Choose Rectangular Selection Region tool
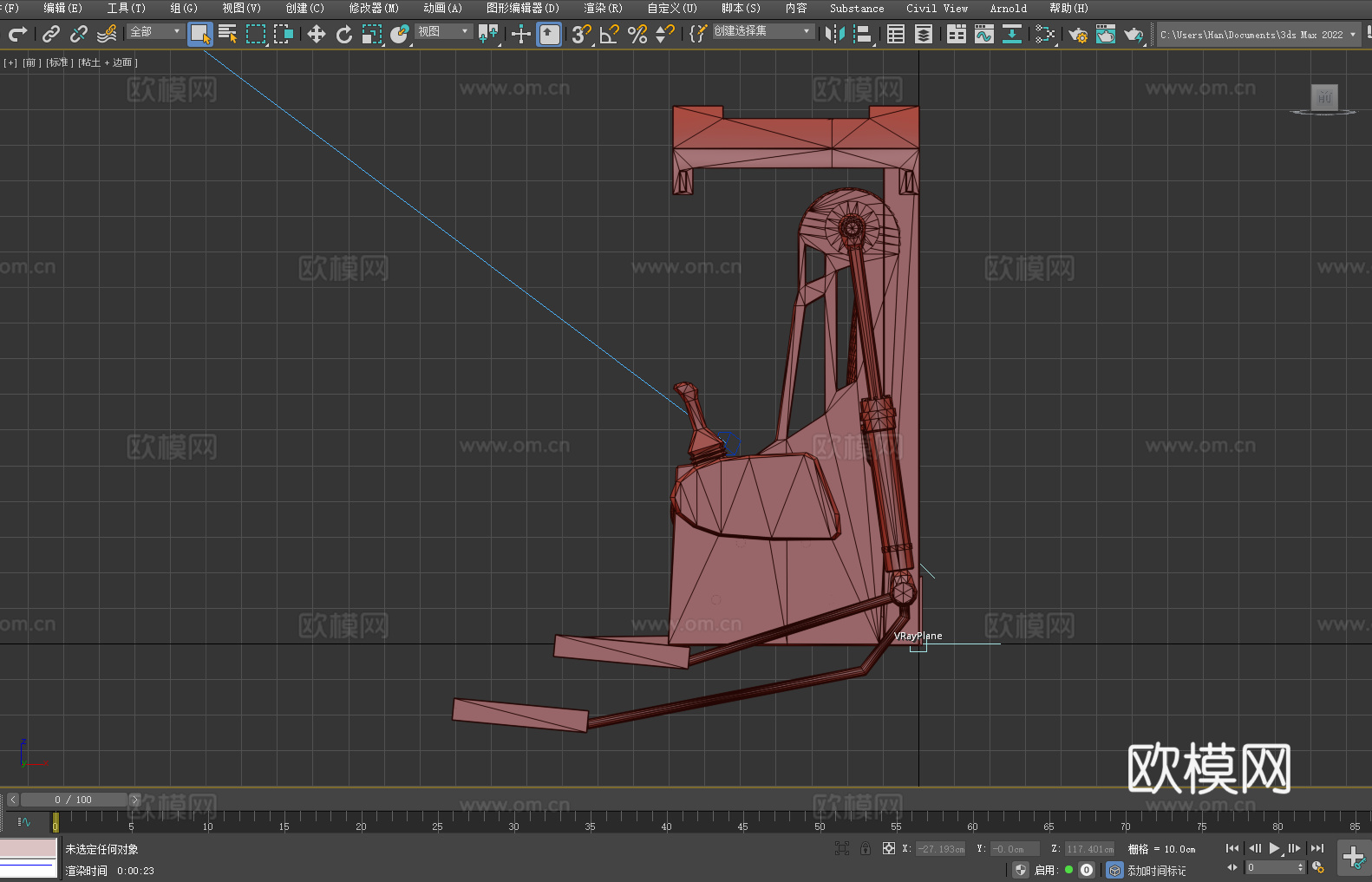1372x882 pixels. click(x=256, y=34)
